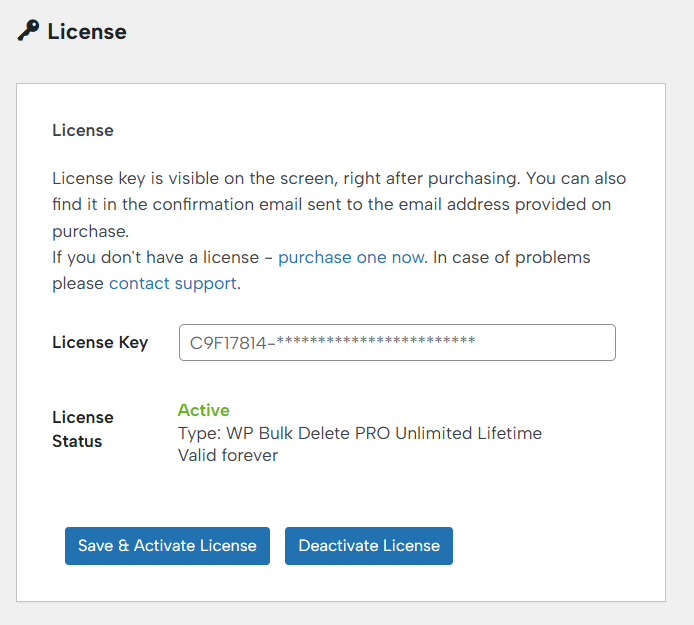Click the License Status label
Screen dimensions: 694x625
pyautogui.click(x=83, y=429)
